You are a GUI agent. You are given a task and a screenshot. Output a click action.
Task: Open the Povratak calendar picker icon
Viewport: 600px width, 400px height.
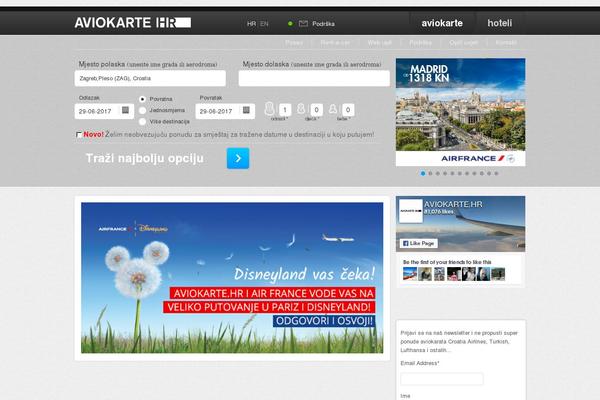click(x=246, y=110)
